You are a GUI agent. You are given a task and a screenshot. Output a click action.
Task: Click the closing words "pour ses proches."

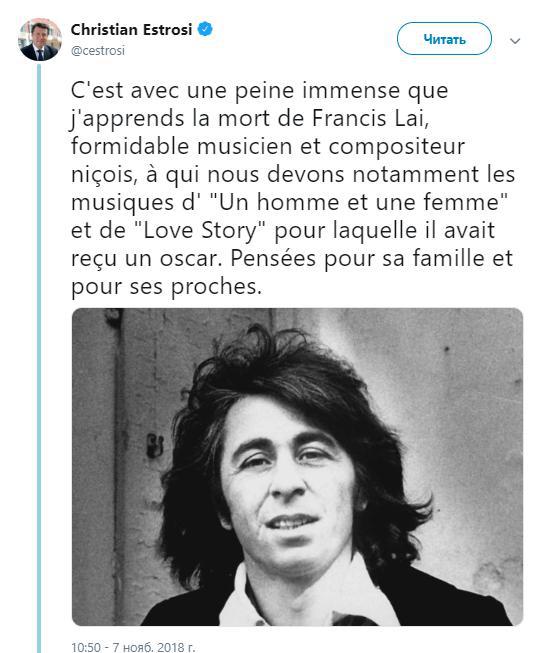(167, 287)
